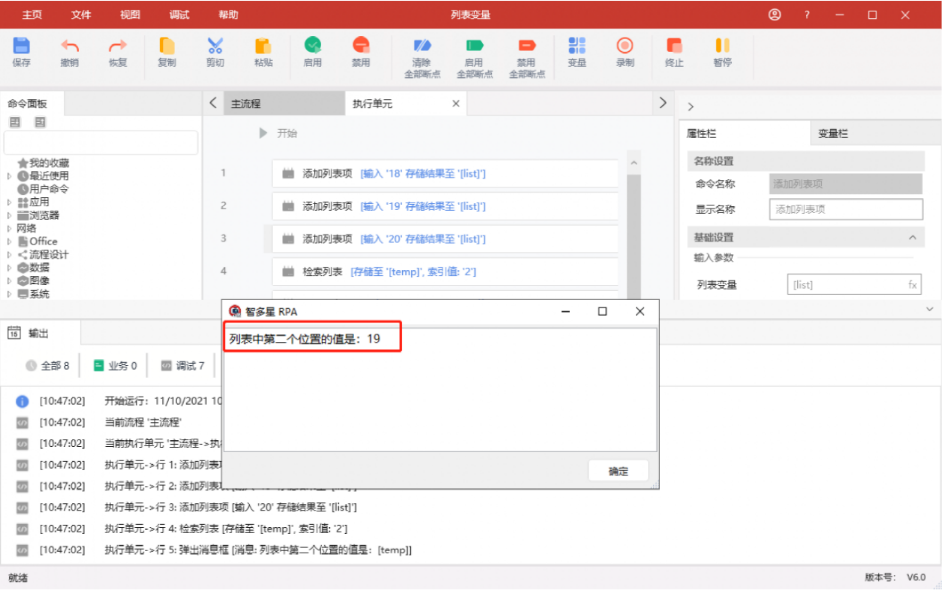Collapse the 基础设置 section chevron
942x594 pixels.
click(x=911, y=238)
